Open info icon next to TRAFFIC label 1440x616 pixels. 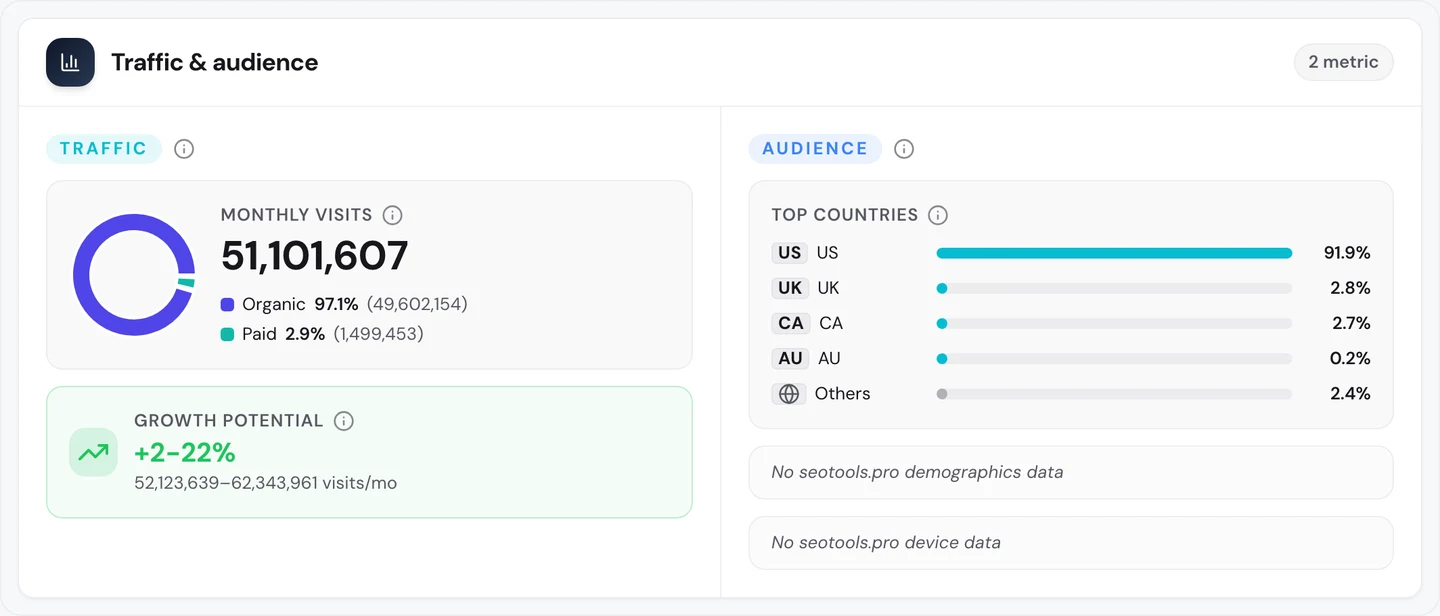pos(184,149)
